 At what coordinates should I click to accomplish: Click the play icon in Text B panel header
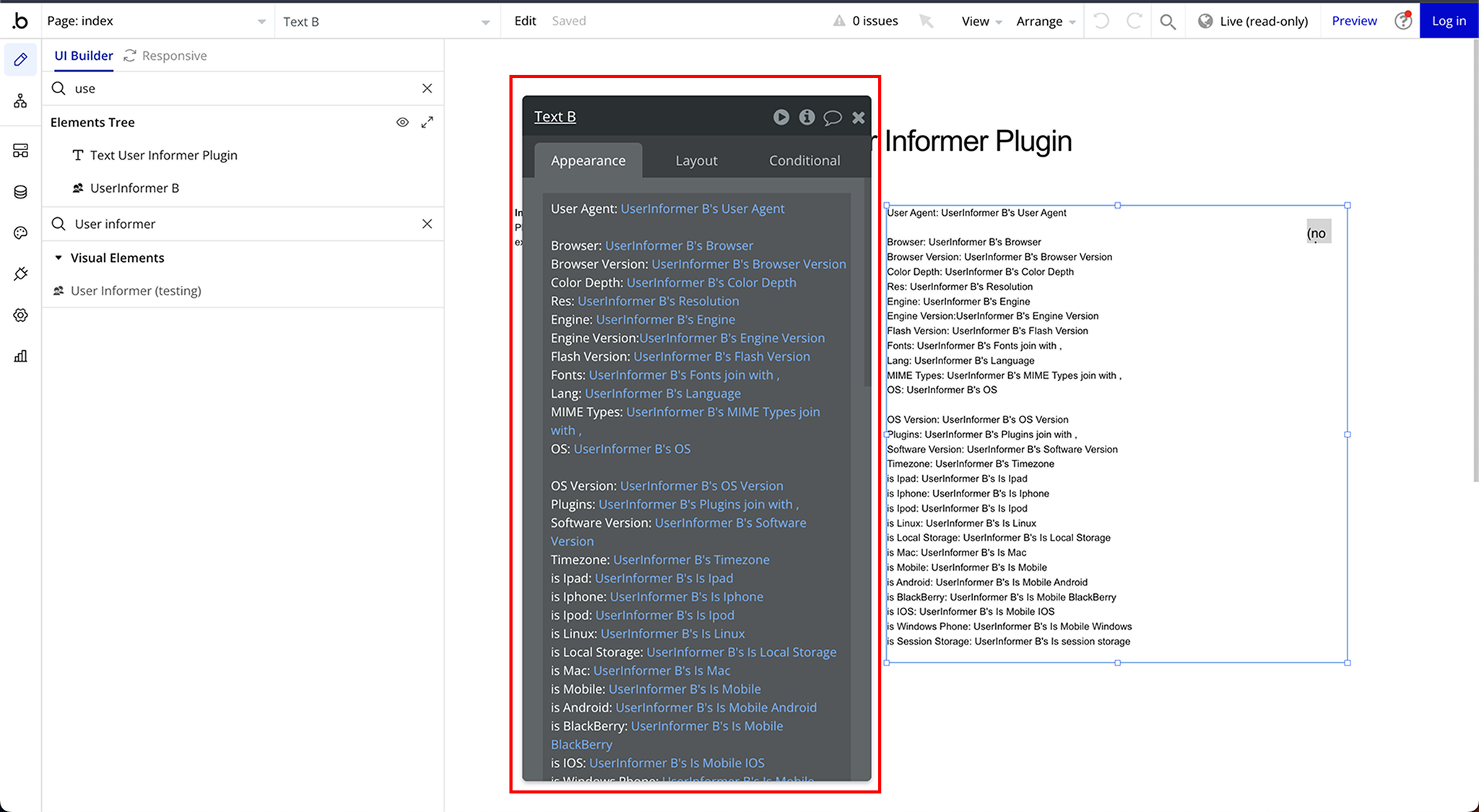(781, 117)
